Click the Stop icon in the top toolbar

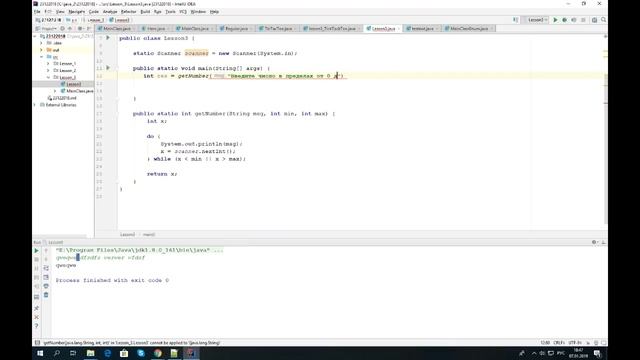[583, 20]
